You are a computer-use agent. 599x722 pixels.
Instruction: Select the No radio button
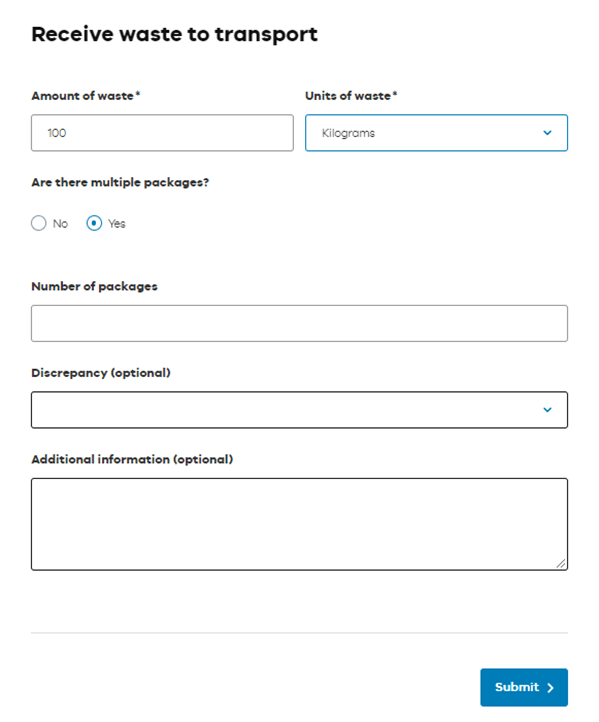(39, 223)
